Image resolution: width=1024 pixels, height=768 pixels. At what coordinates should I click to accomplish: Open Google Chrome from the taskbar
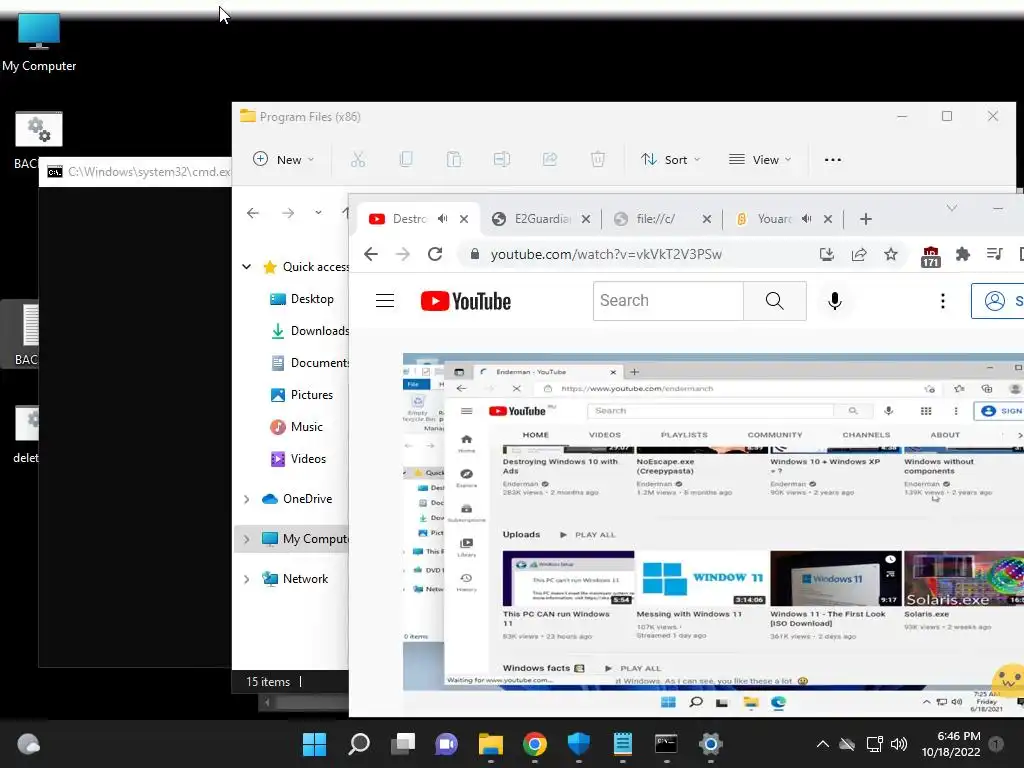(x=535, y=744)
